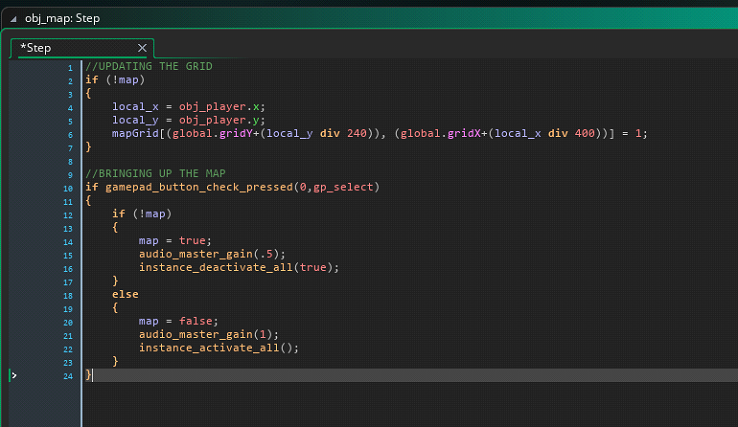Click if (!map) on line 2
This screenshot has height=427, width=738.
[x=115, y=80]
